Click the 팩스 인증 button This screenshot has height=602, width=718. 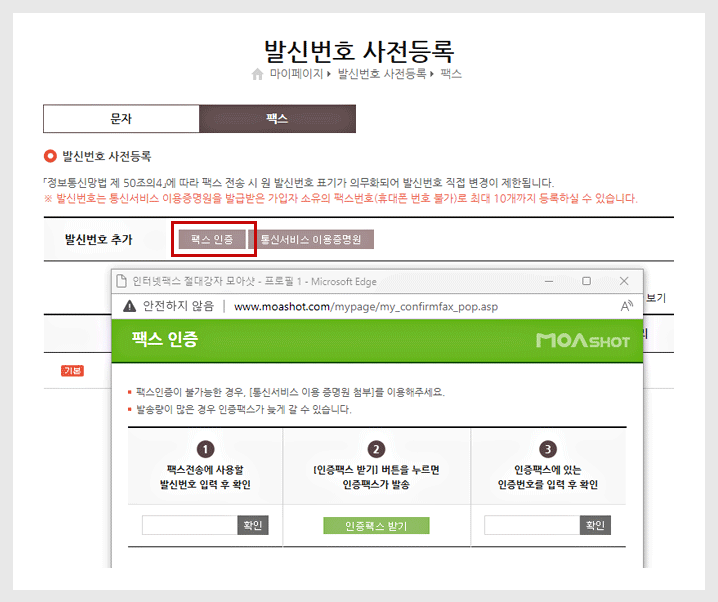pyautogui.click(x=212, y=239)
